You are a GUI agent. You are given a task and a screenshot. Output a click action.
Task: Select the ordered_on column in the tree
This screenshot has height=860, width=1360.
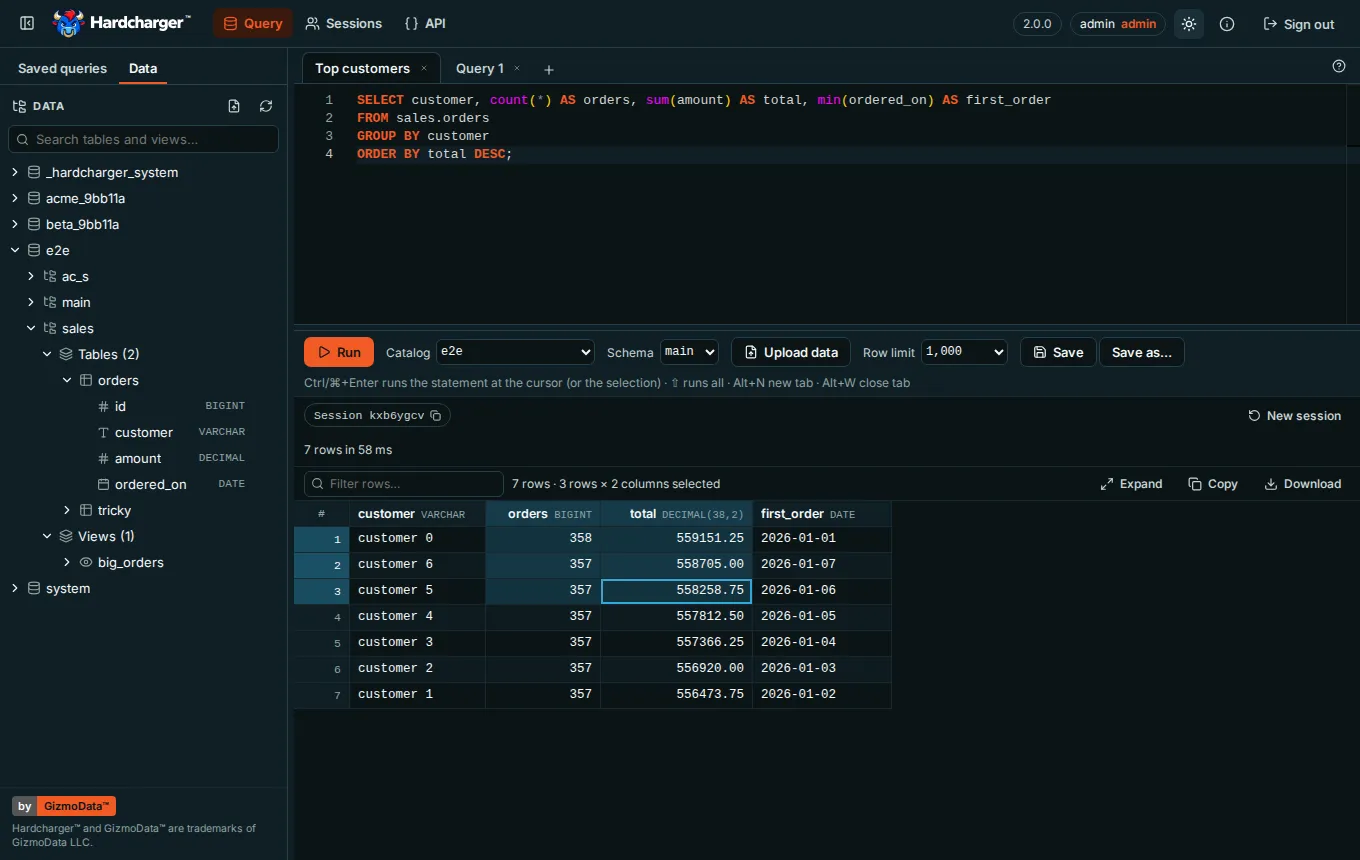point(150,484)
